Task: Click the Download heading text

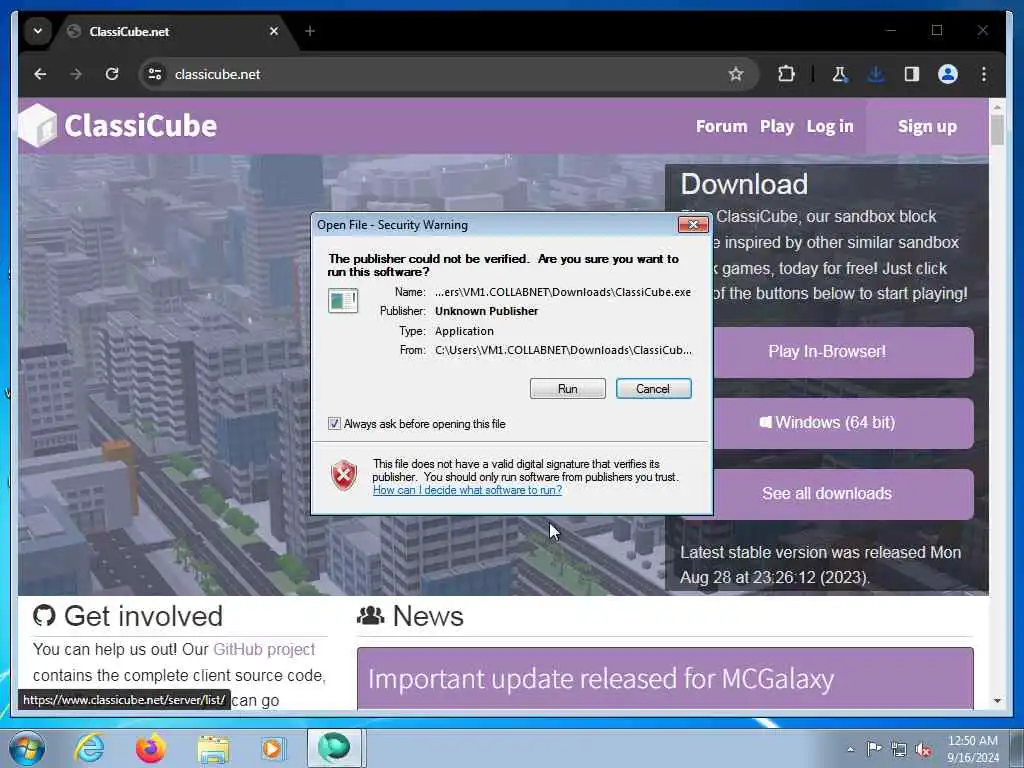Action: click(744, 184)
